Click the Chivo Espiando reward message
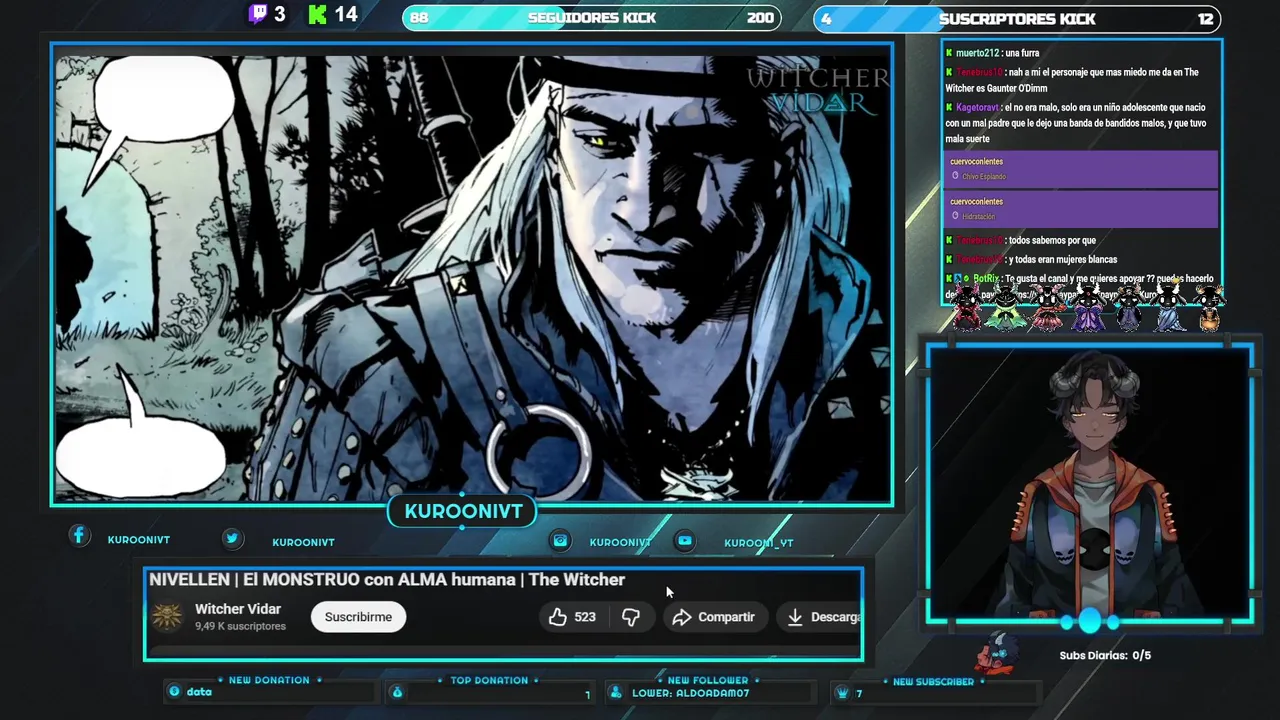1280x720 pixels. (x=1083, y=168)
